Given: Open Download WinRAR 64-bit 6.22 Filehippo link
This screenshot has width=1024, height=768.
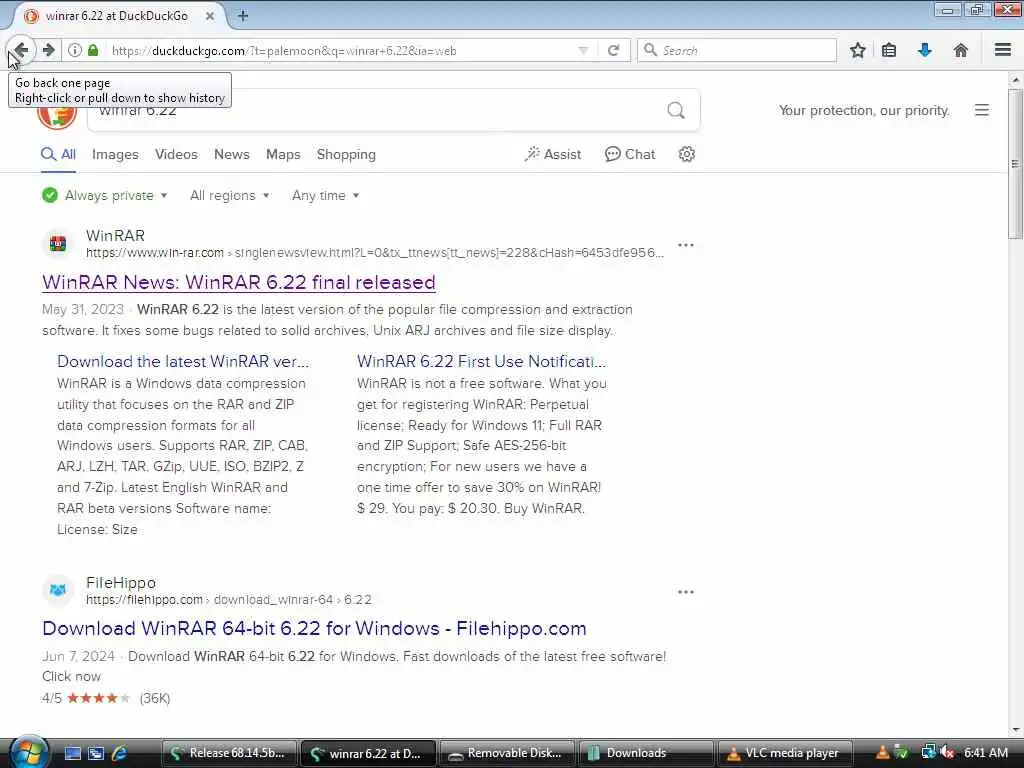Looking at the screenshot, I should pyautogui.click(x=314, y=628).
